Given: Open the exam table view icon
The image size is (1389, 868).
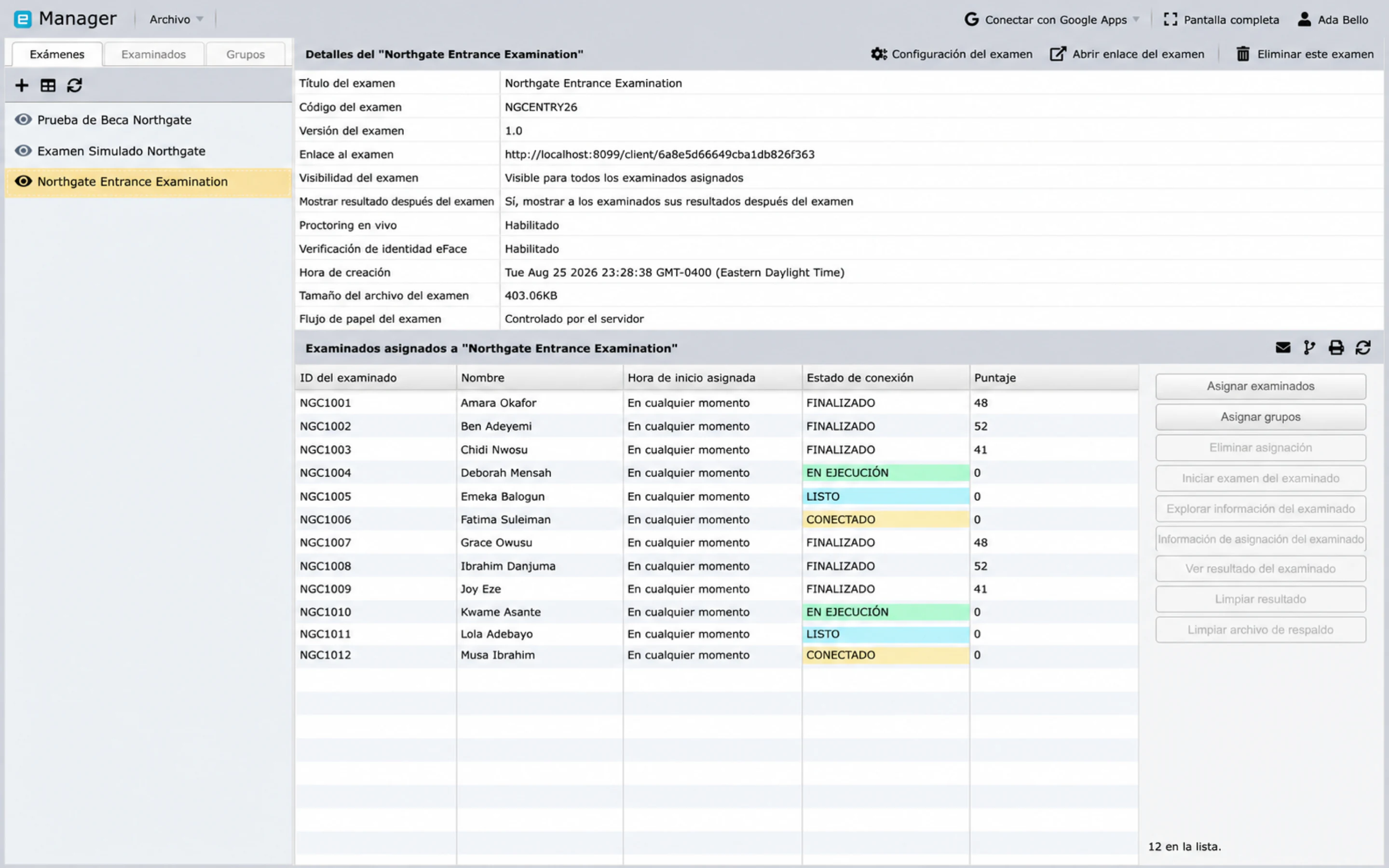Looking at the screenshot, I should (48, 85).
